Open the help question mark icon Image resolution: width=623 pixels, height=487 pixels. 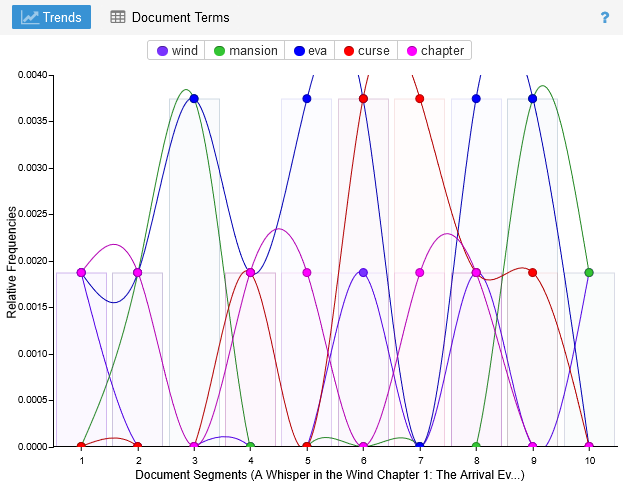[x=604, y=17]
